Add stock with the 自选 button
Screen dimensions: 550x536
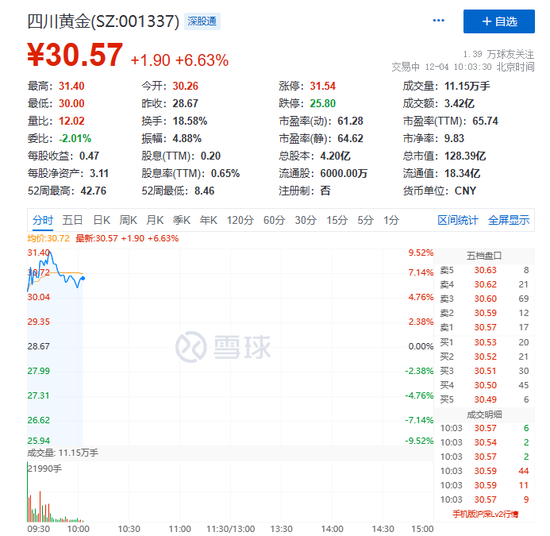coord(499,21)
